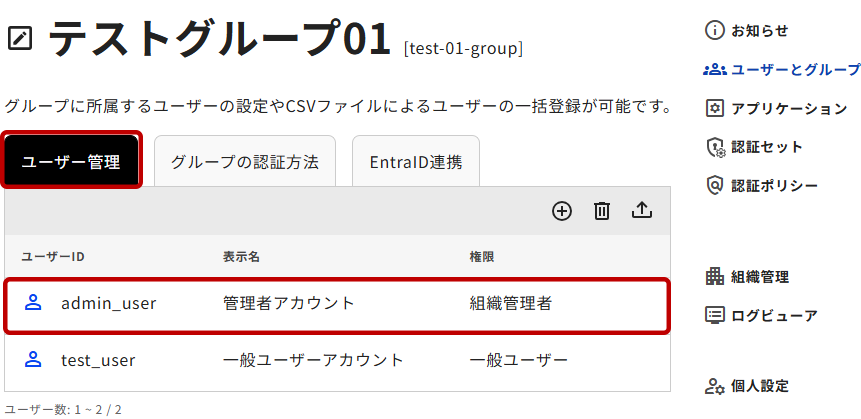This screenshot has height=419, width=861.
Task: Click the person icon beside admin_user
Action: [x=33, y=302]
